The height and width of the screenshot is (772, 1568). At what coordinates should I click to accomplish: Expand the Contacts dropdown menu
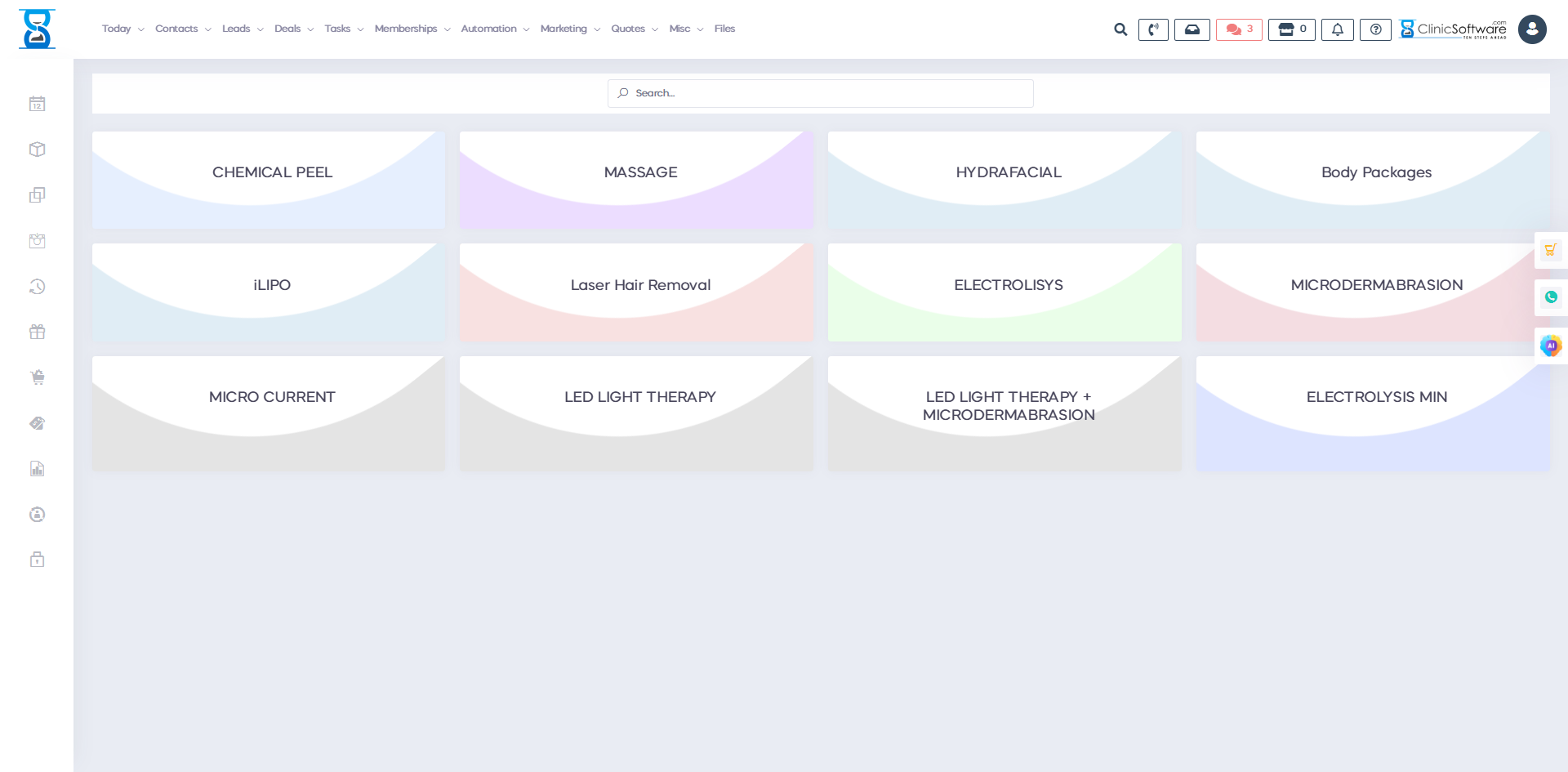coord(183,29)
